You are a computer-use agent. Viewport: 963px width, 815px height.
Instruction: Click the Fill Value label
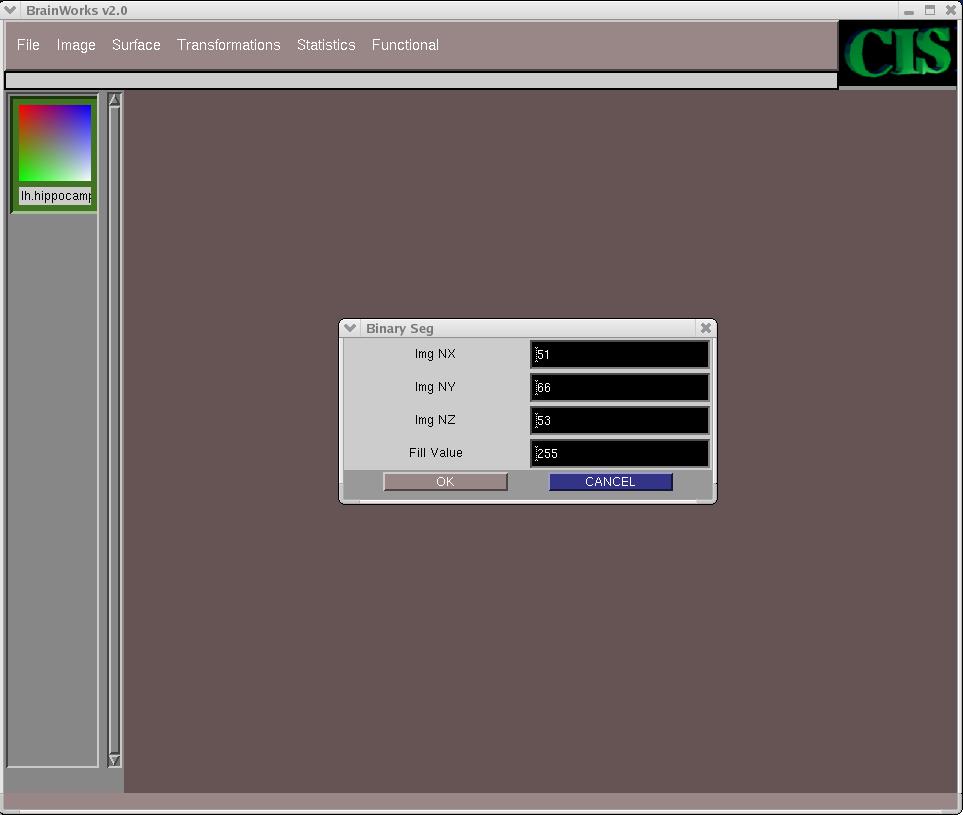pyautogui.click(x=435, y=453)
